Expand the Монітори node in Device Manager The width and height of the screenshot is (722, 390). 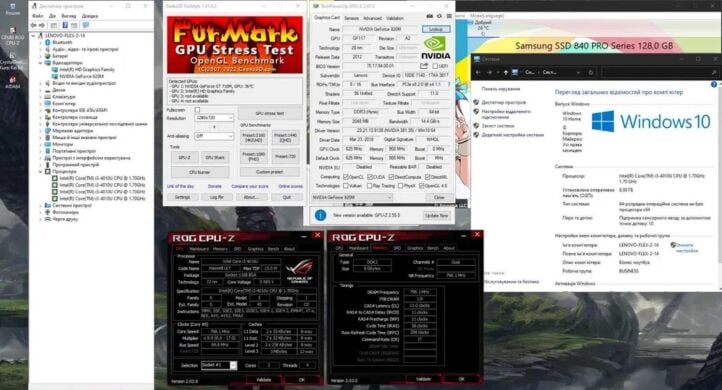(41, 144)
